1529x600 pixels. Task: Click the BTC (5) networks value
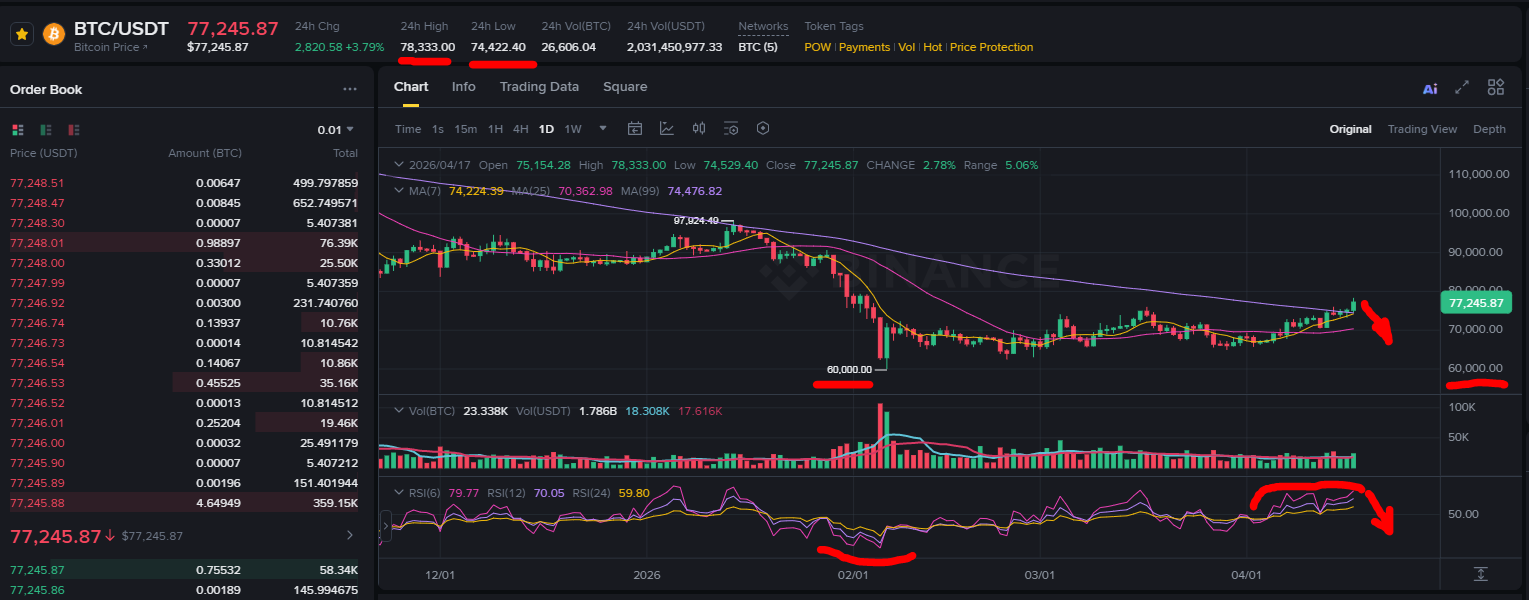pyautogui.click(x=758, y=47)
